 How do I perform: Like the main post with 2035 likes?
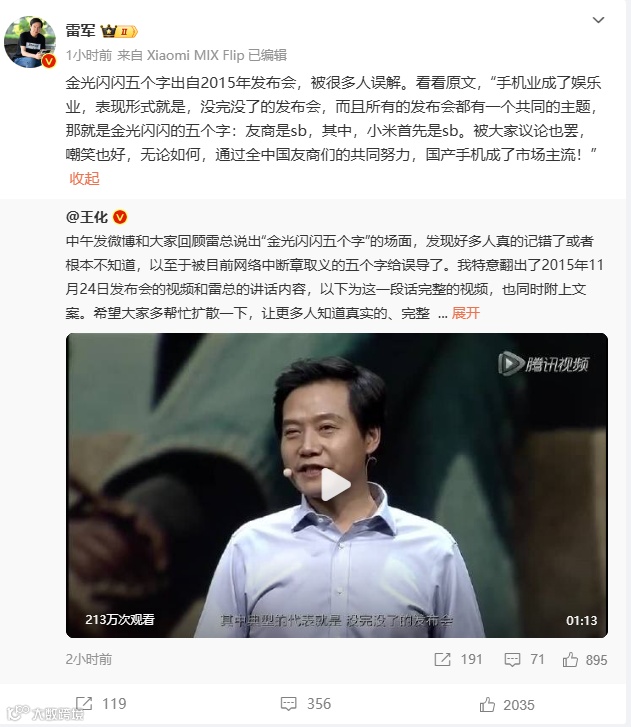[x=507, y=705]
